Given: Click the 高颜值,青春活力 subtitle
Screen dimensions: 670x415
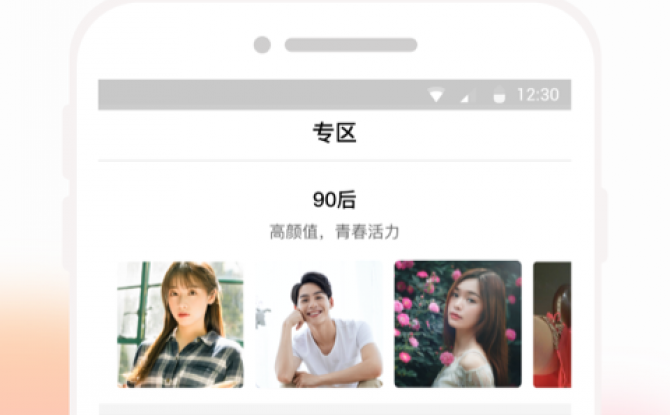Looking at the screenshot, I should [335, 232].
